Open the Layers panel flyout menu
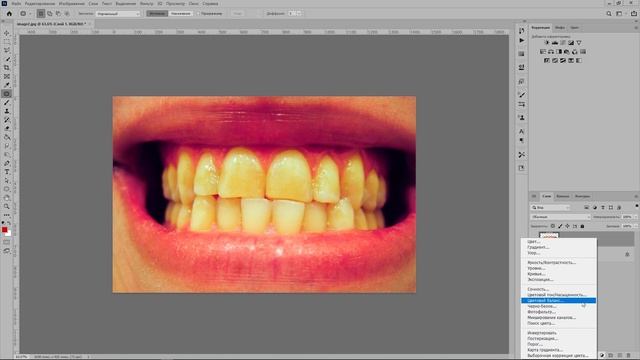Image resolution: width=640 pixels, height=360 pixels. coord(636,196)
